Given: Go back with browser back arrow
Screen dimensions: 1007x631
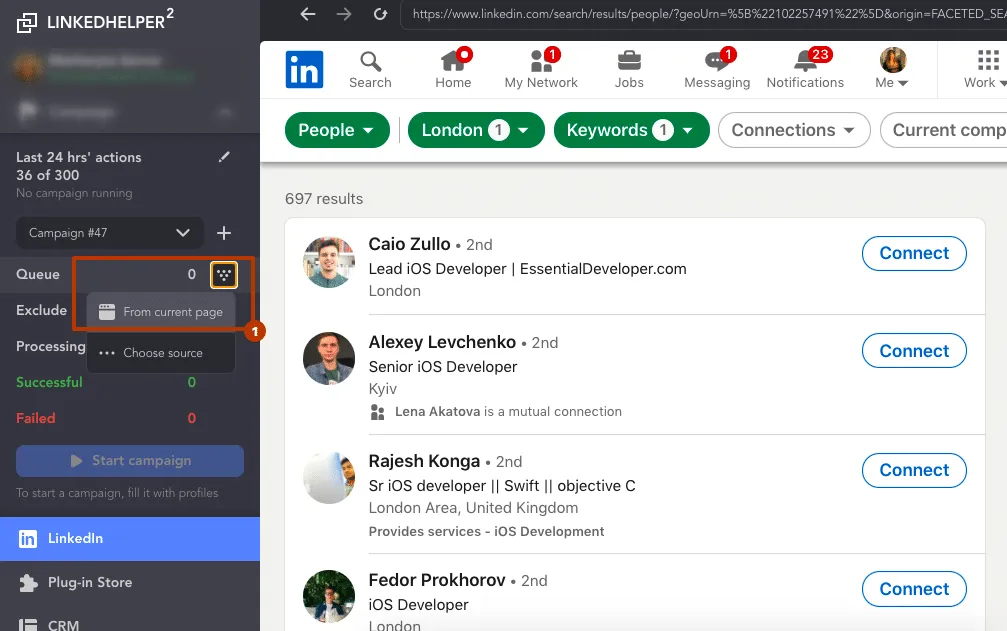Looking at the screenshot, I should pyautogui.click(x=308, y=14).
